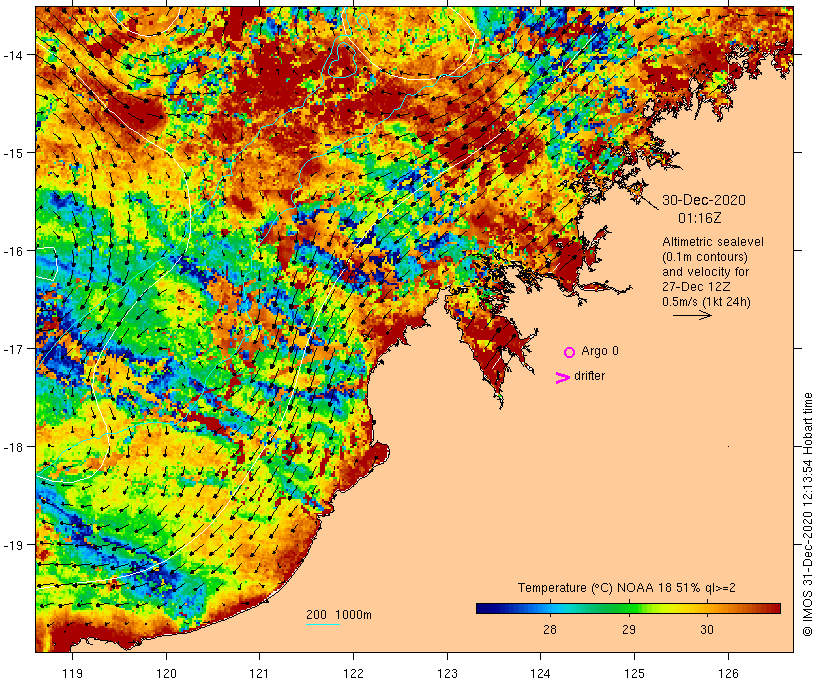Click the -15 latitude axis label
This screenshot has height=680, width=820.
(12, 153)
